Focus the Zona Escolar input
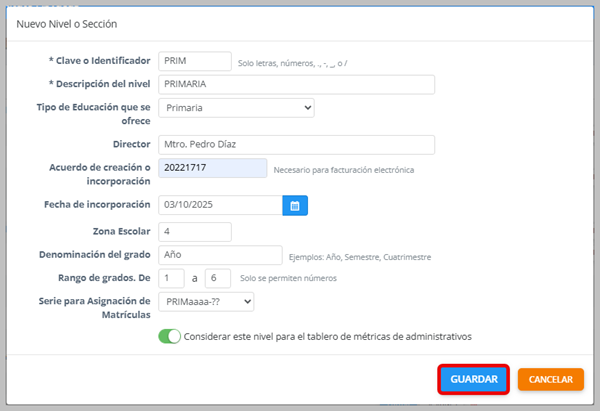This screenshot has width=600, height=411. [195, 232]
